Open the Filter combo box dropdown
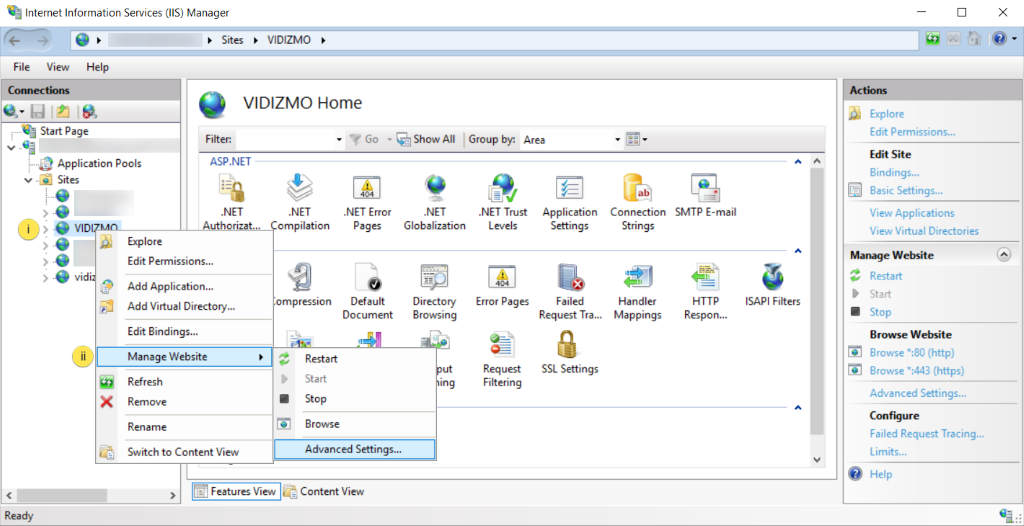The image size is (1024, 526). [339, 140]
